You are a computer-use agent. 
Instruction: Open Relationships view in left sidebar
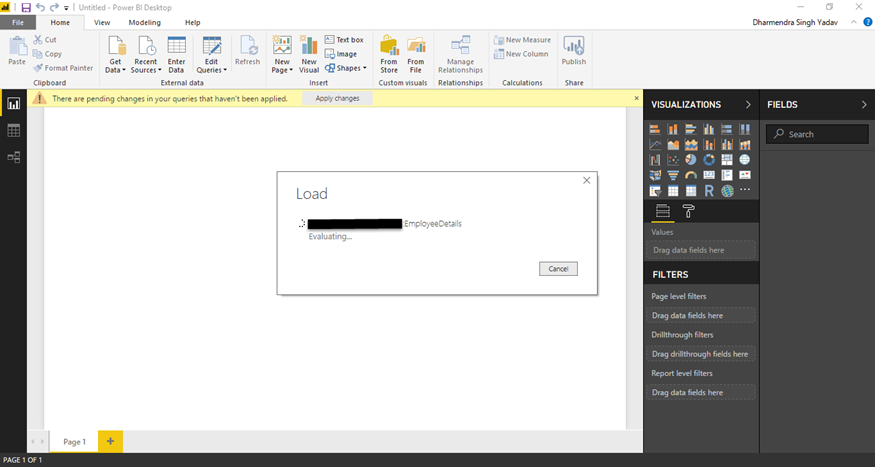coord(14,157)
